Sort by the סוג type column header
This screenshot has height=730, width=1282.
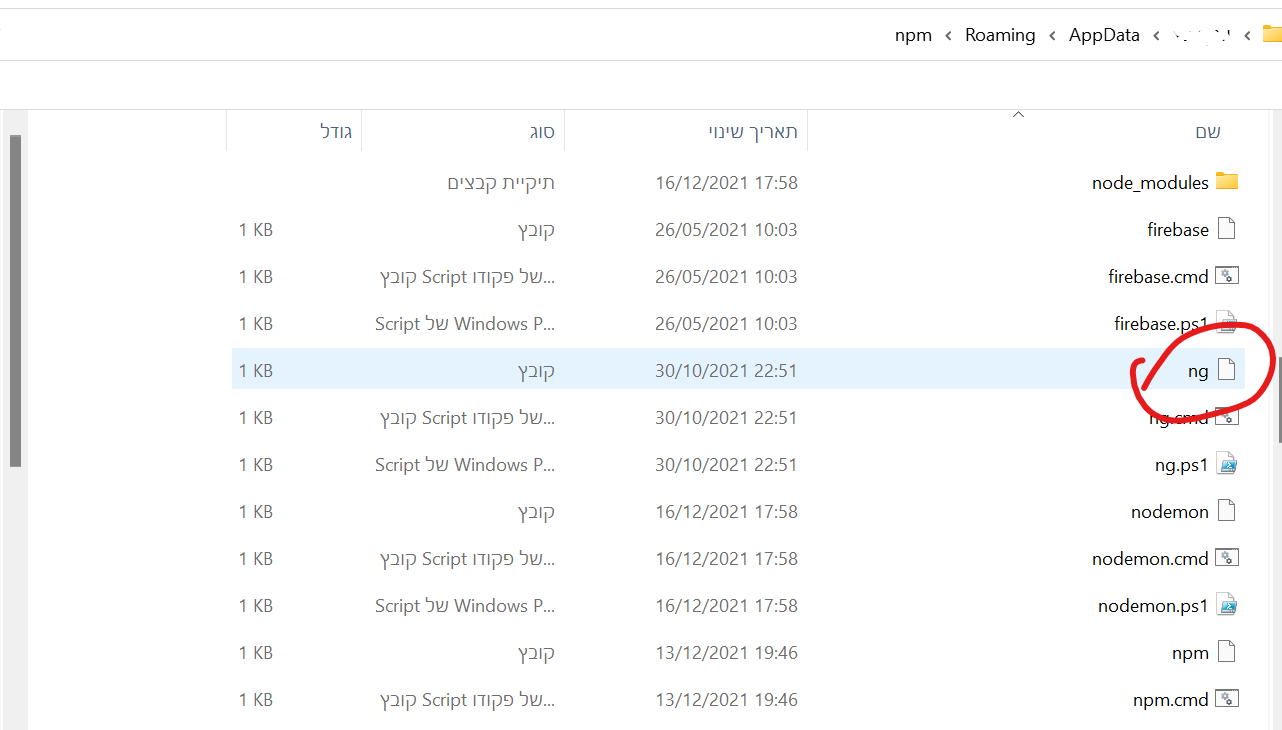point(542,132)
